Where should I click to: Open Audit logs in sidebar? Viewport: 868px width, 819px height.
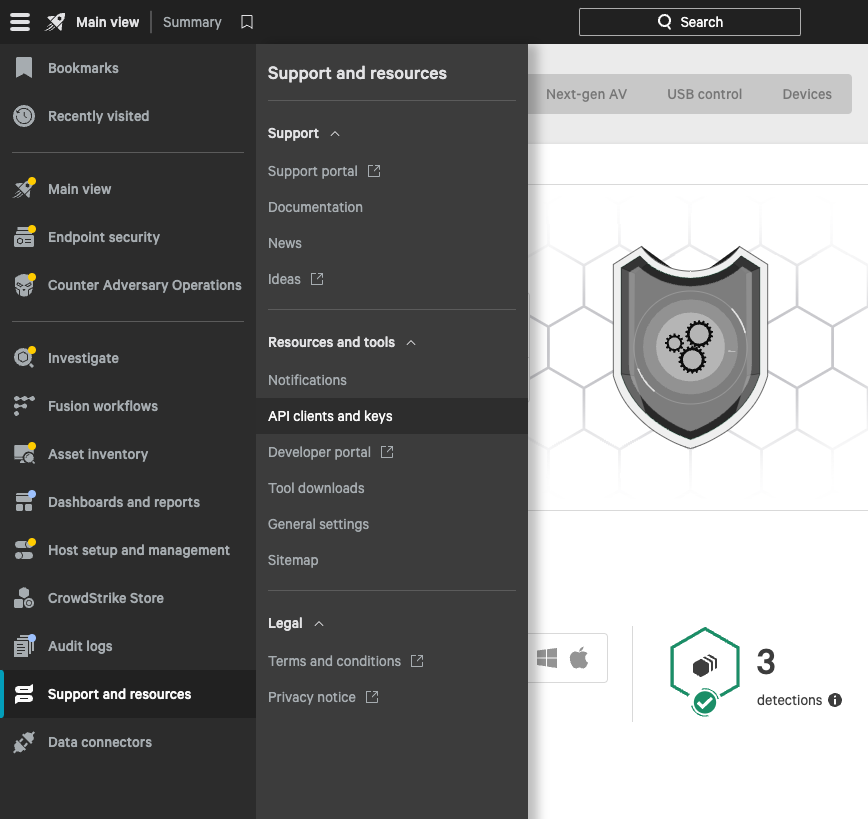pyautogui.click(x=80, y=646)
